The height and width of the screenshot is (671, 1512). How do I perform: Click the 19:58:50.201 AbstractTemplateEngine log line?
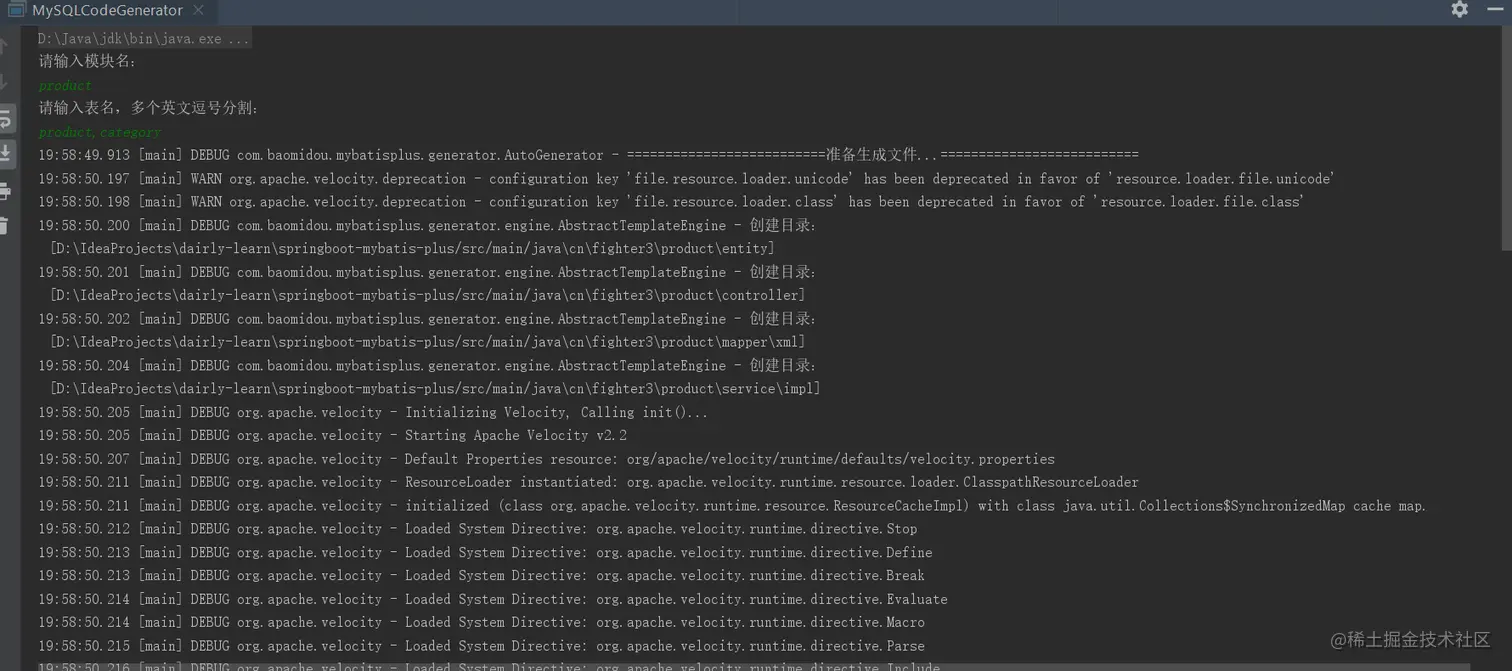[427, 272]
